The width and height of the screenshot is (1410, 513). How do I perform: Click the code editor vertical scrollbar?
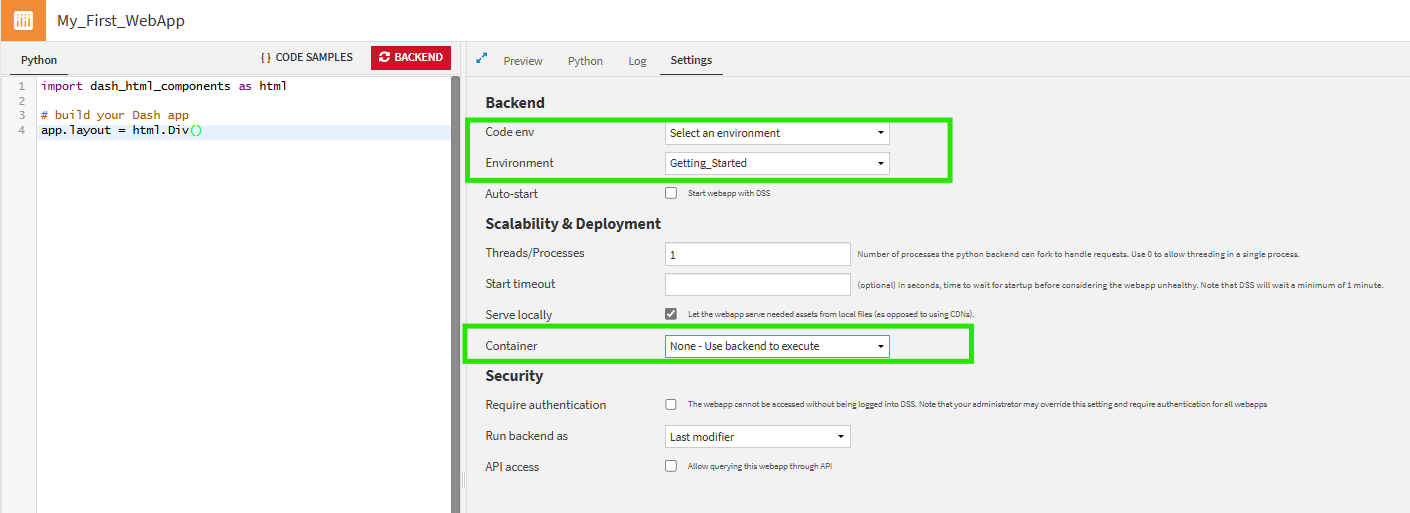[455, 294]
